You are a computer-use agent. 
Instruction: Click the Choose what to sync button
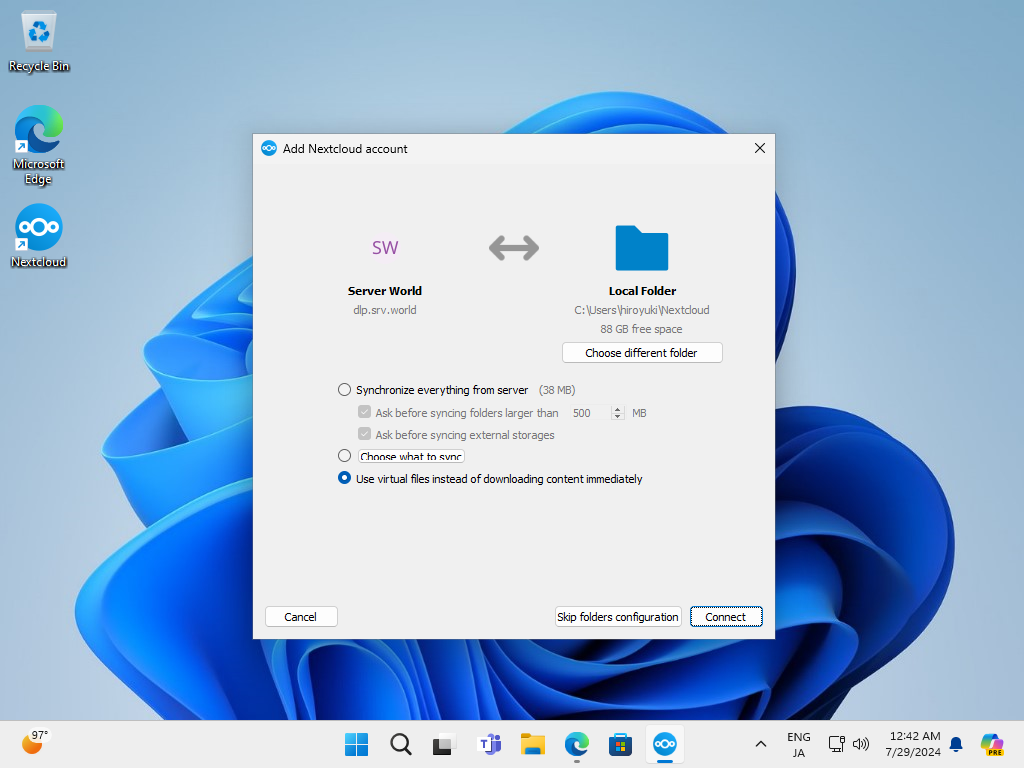411,456
